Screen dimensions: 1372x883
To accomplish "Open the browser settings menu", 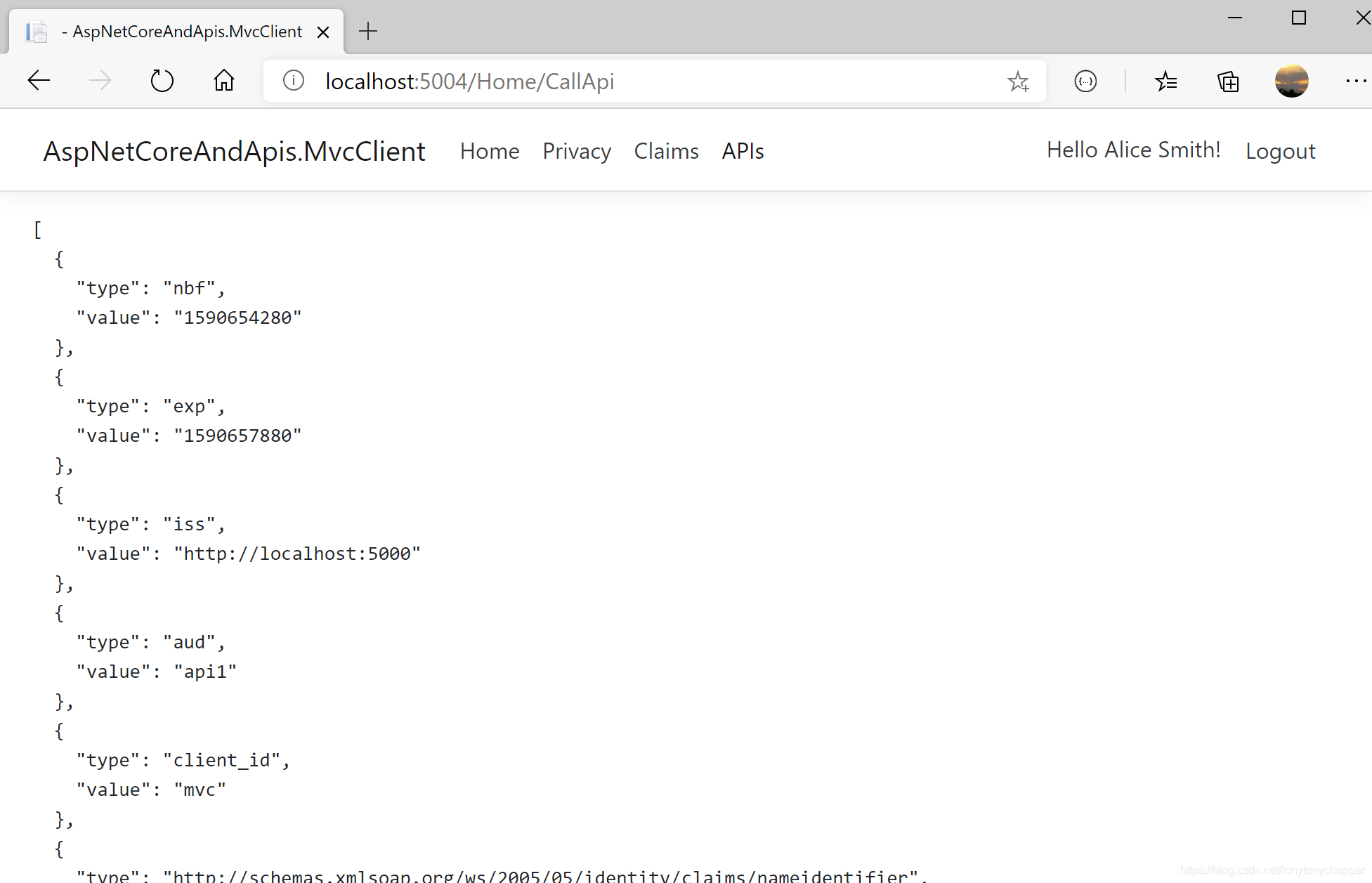I will (1356, 81).
